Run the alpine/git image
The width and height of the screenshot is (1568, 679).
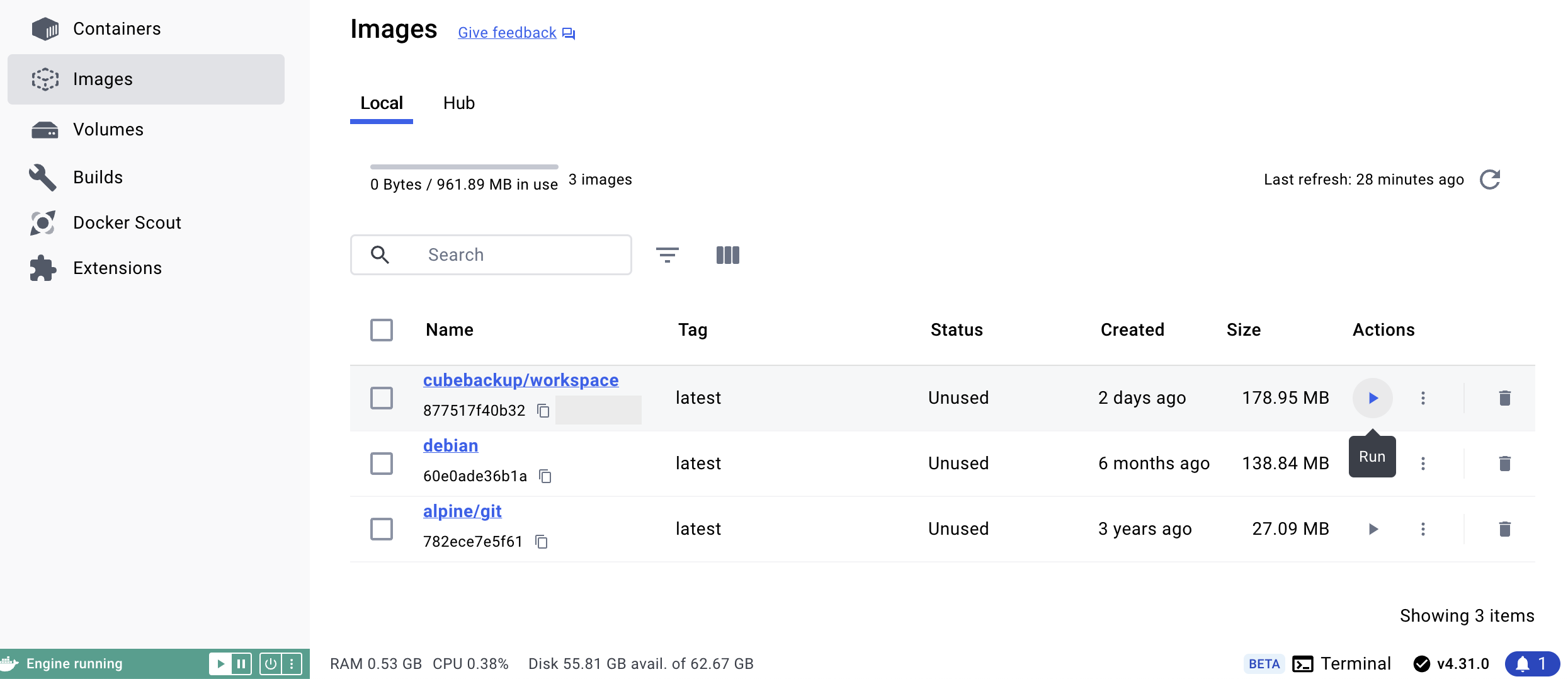(x=1373, y=529)
